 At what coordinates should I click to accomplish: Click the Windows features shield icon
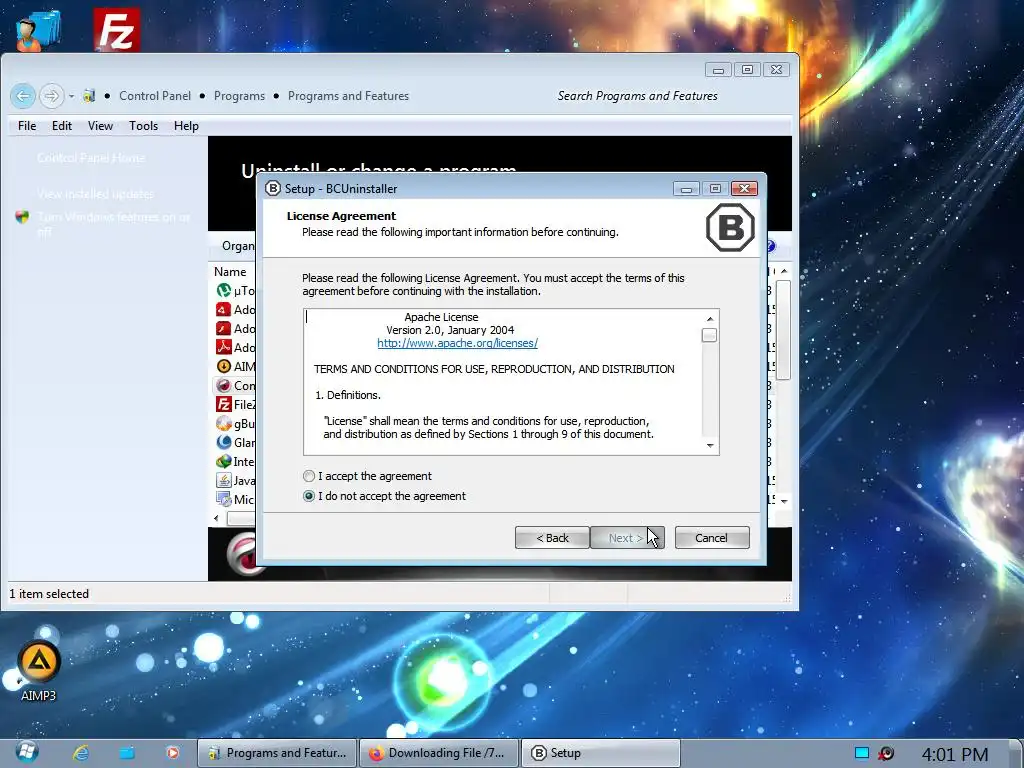[22, 217]
